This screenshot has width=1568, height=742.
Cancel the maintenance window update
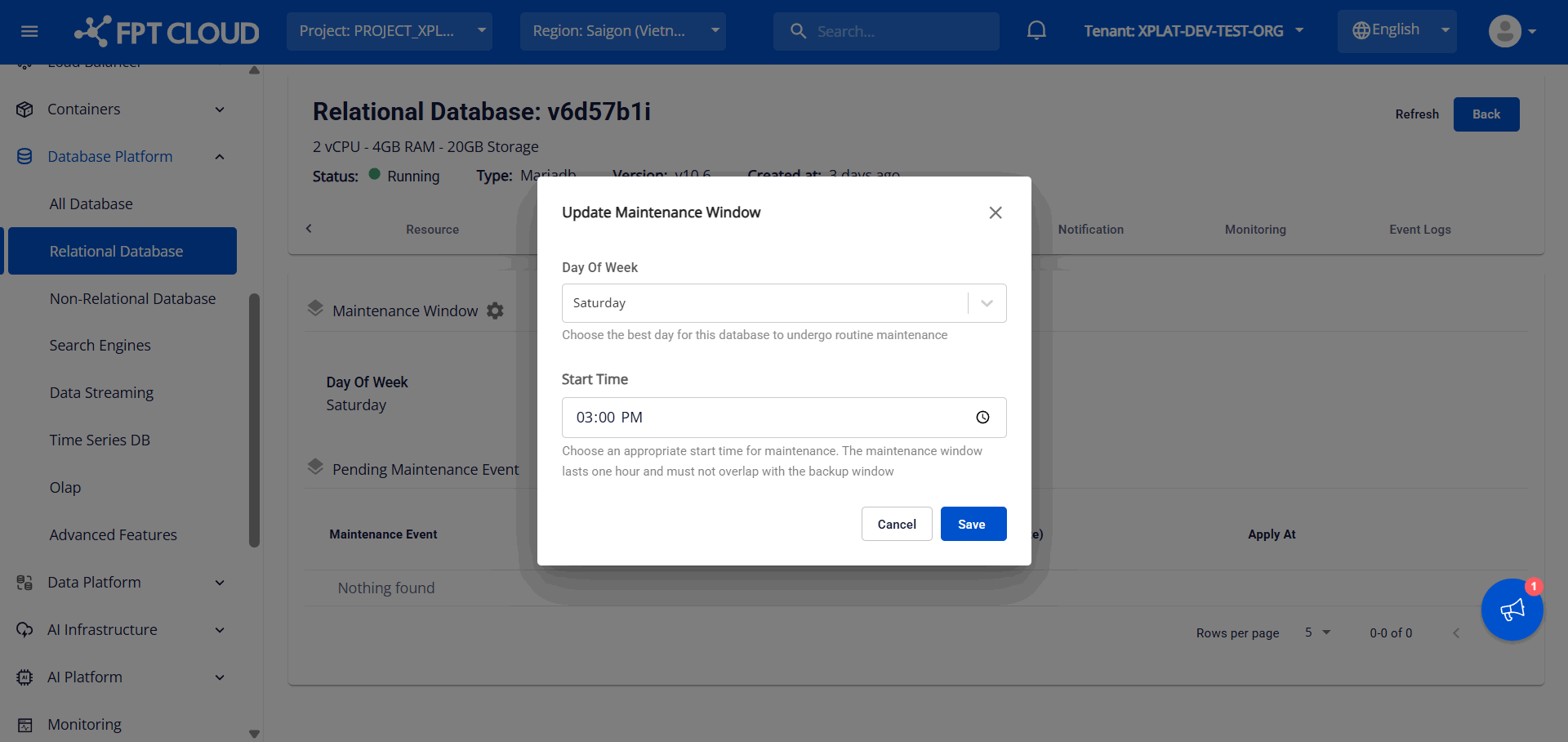pyautogui.click(x=896, y=524)
